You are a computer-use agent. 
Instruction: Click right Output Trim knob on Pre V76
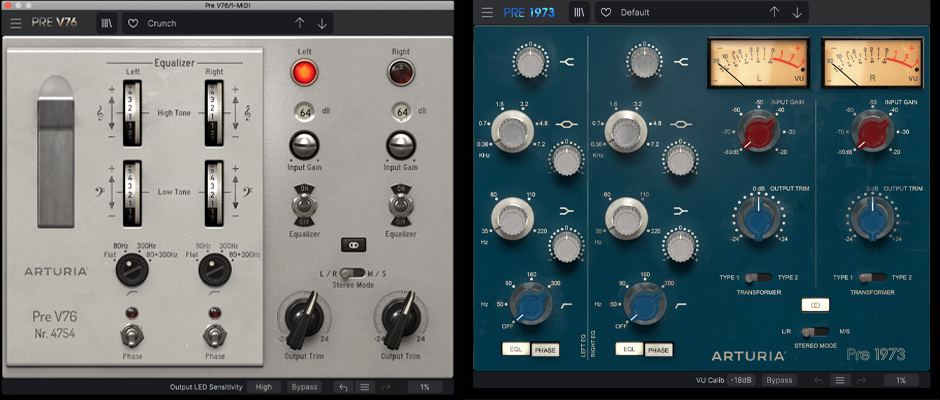point(401,318)
